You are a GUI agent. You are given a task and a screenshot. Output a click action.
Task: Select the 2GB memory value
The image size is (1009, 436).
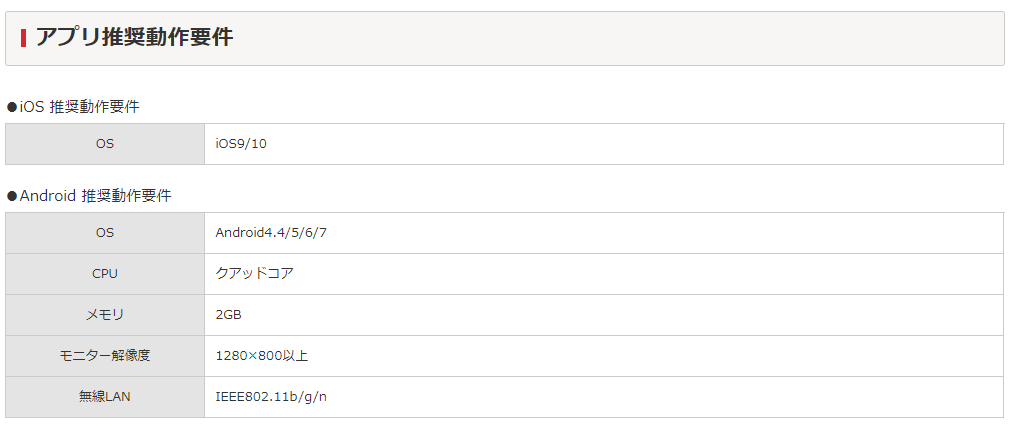[228, 315]
